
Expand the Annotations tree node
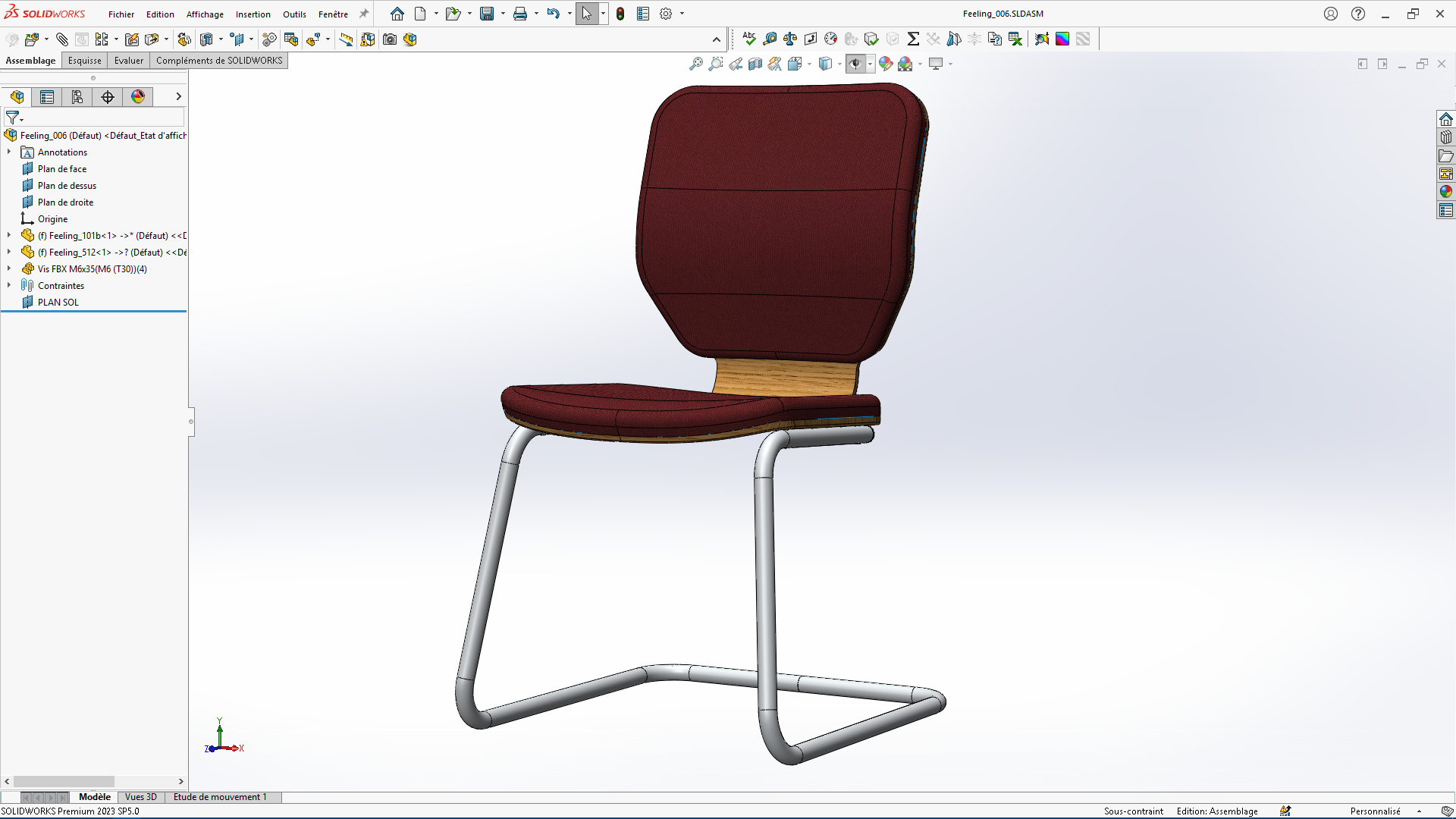pyautogui.click(x=9, y=152)
